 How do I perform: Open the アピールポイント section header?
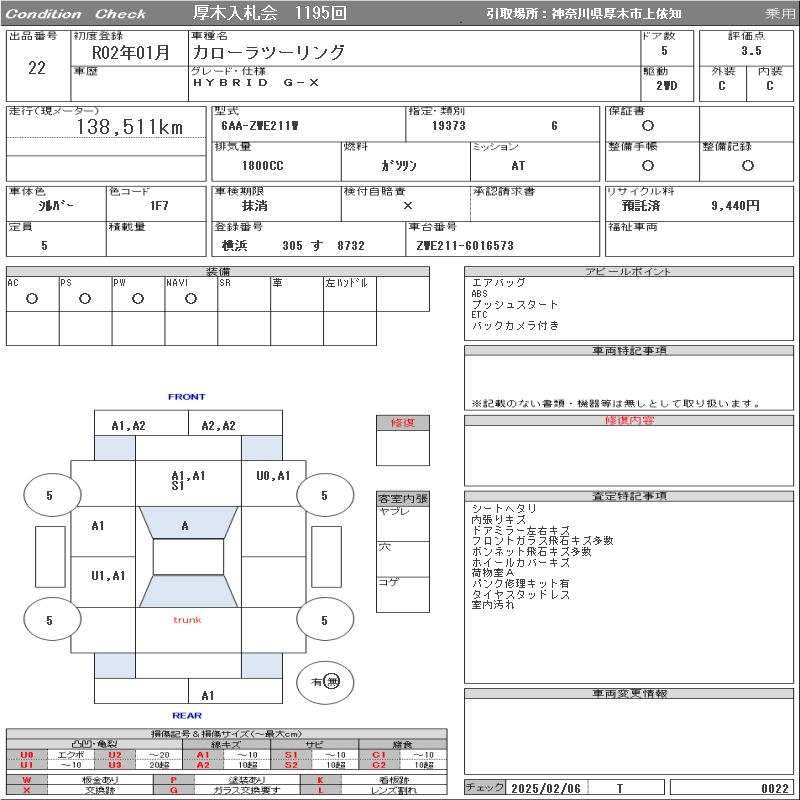629,272
